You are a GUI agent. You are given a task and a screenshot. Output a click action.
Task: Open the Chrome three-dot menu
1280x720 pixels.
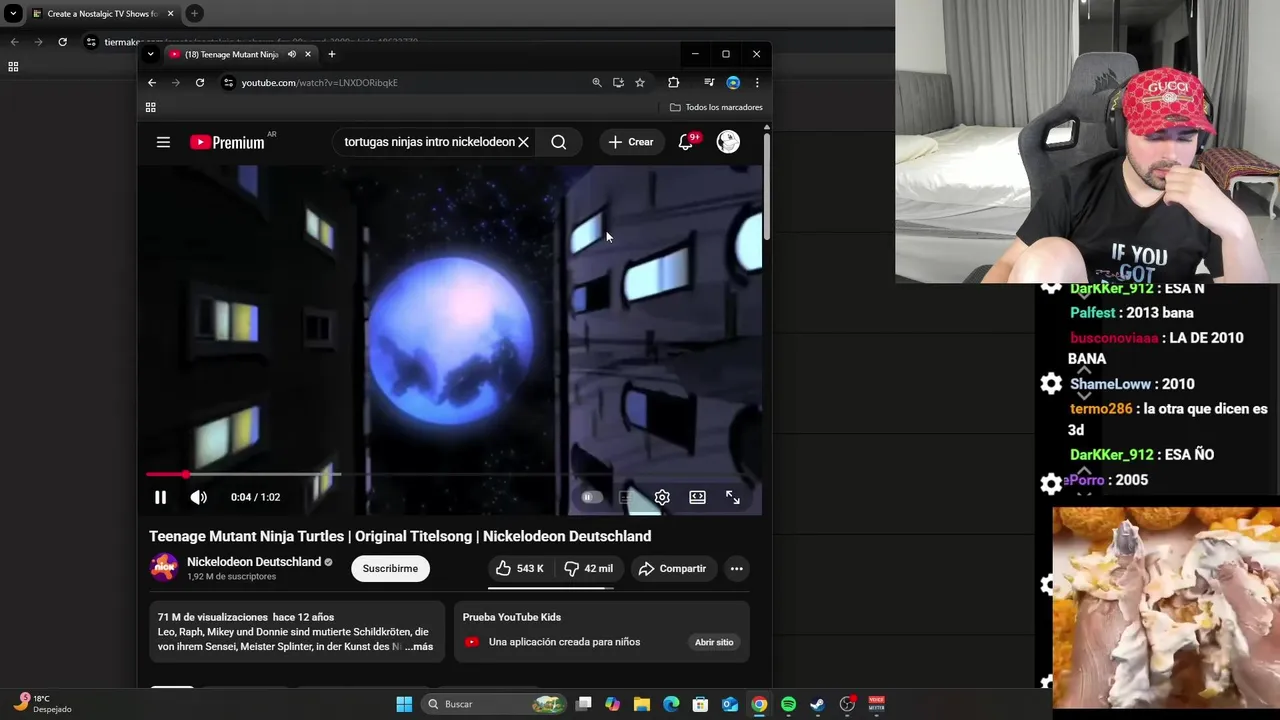(x=757, y=83)
